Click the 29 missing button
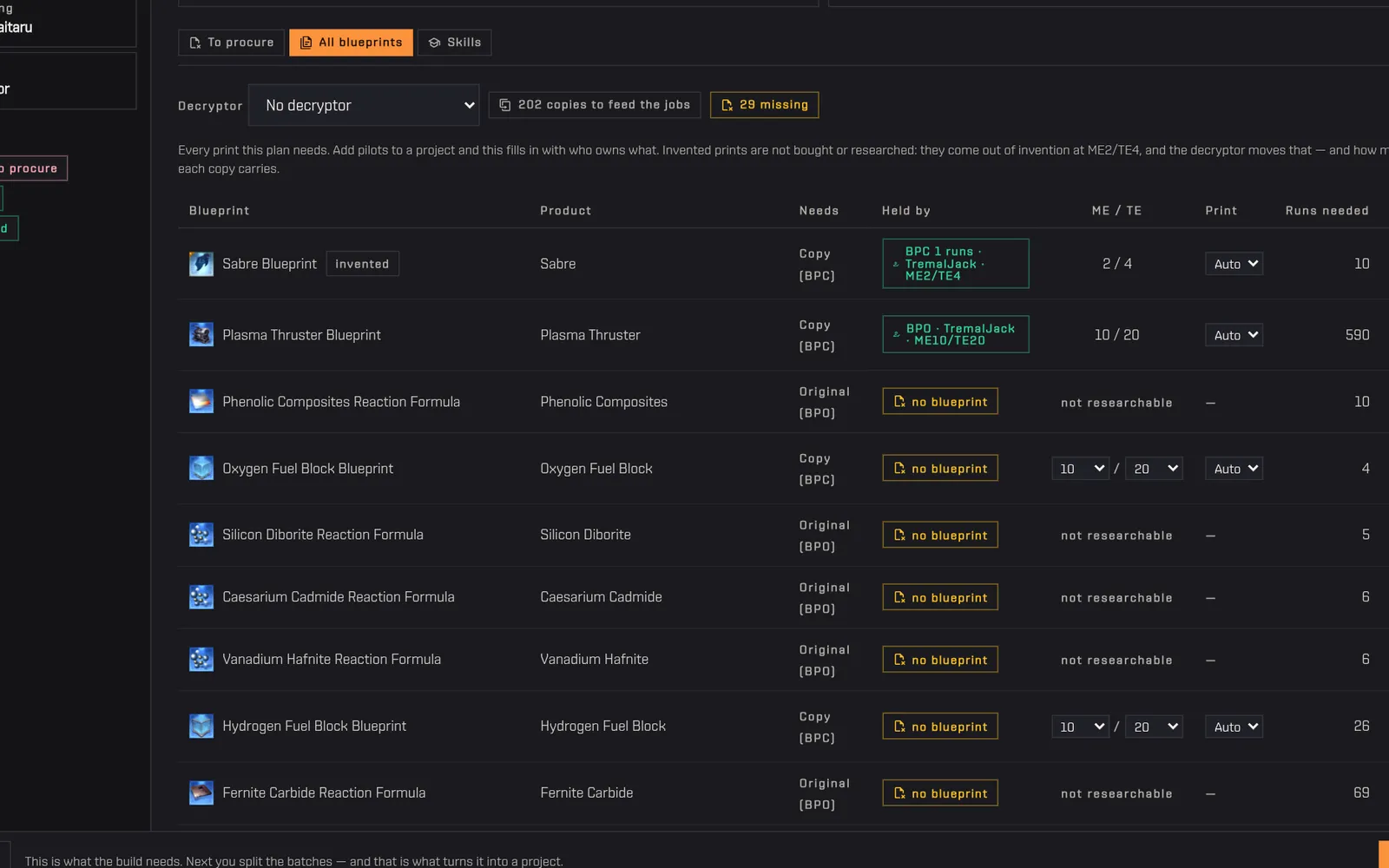This screenshot has width=1389, height=868. click(764, 105)
